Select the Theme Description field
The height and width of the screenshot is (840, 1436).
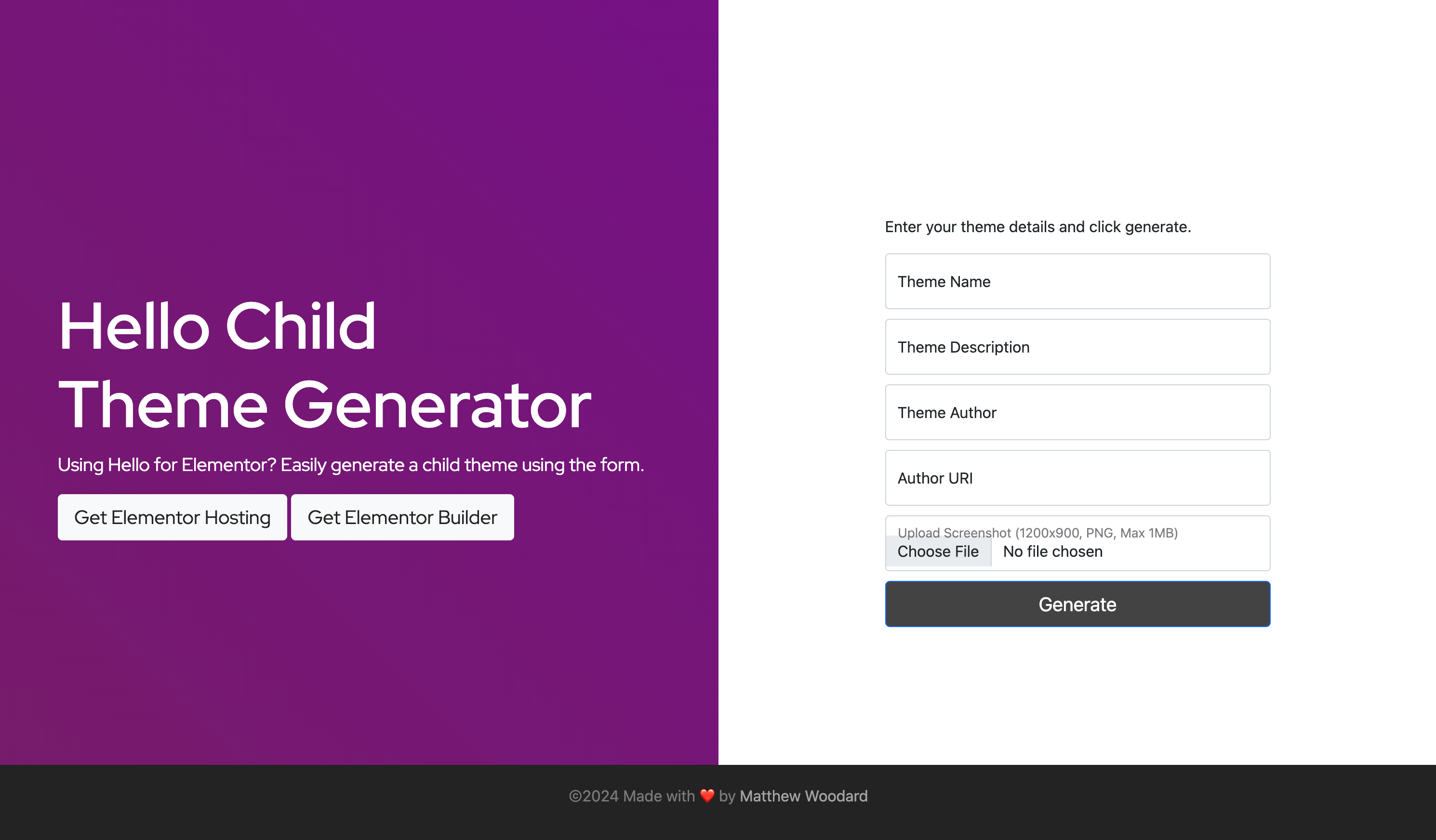tap(1077, 347)
